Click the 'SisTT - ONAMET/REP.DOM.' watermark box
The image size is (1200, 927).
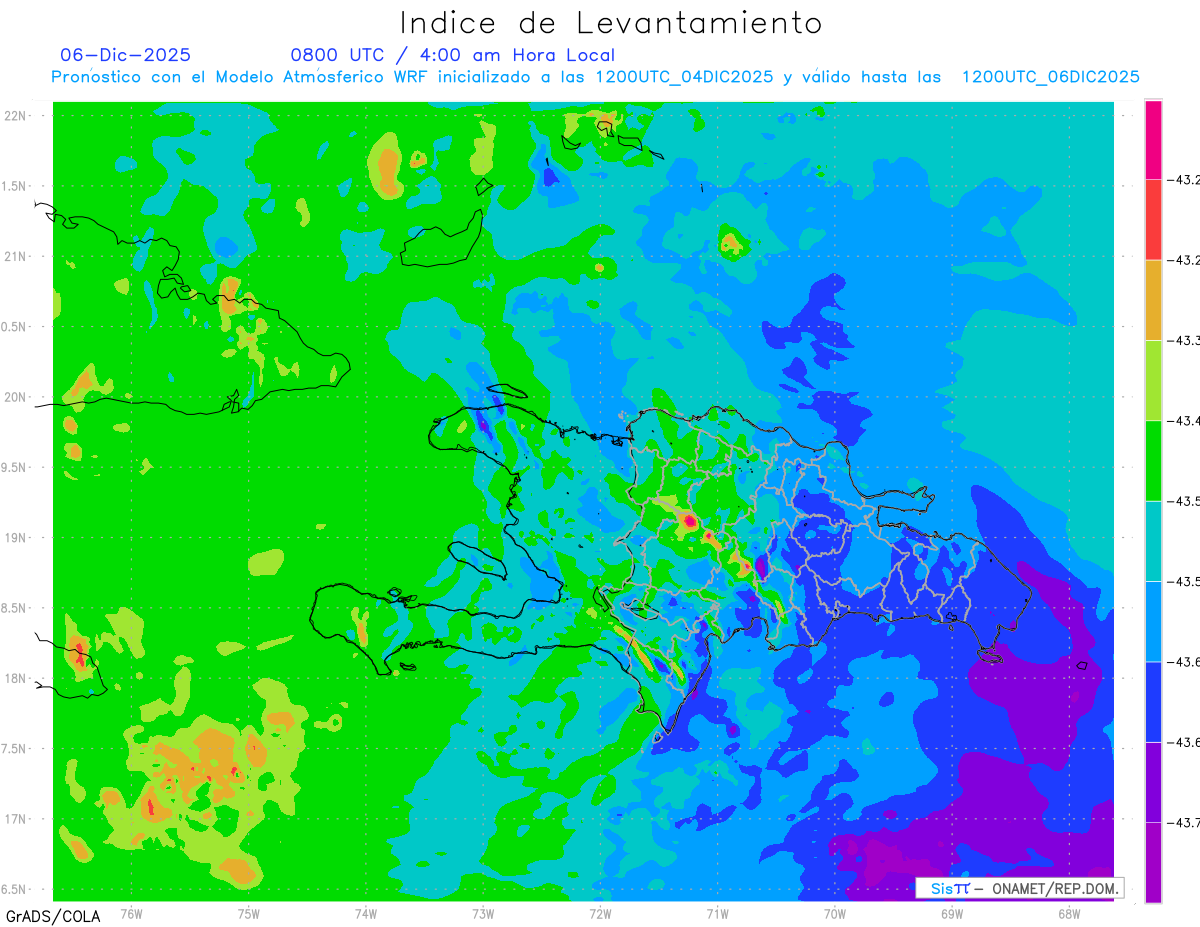coord(1019,888)
